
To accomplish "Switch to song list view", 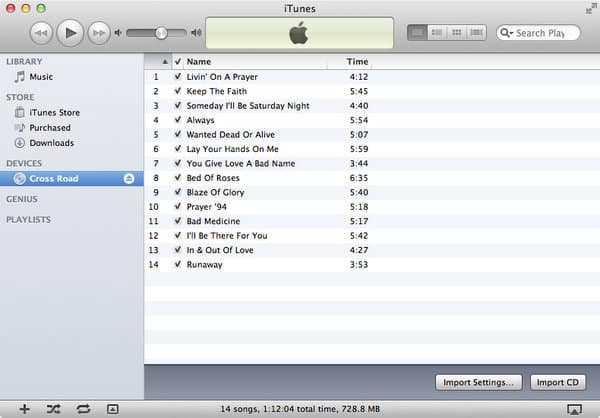I will (417, 33).
